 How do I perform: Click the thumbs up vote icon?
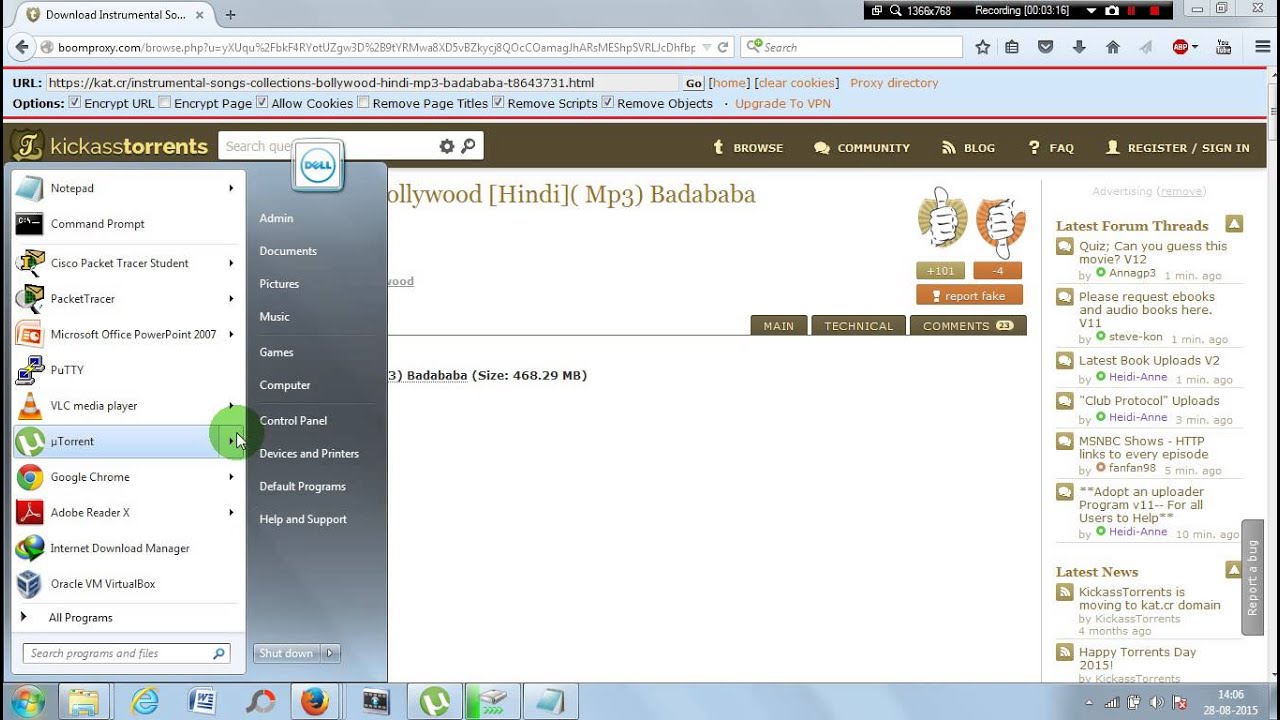pos(943,217)
